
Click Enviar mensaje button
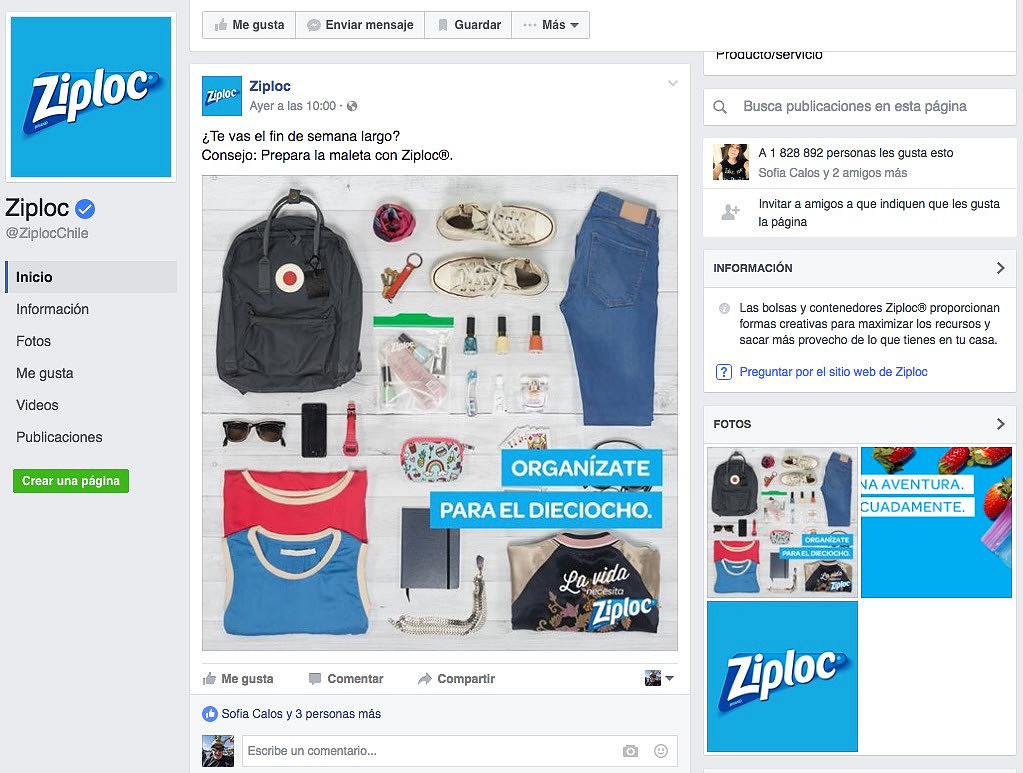(360, 25)
